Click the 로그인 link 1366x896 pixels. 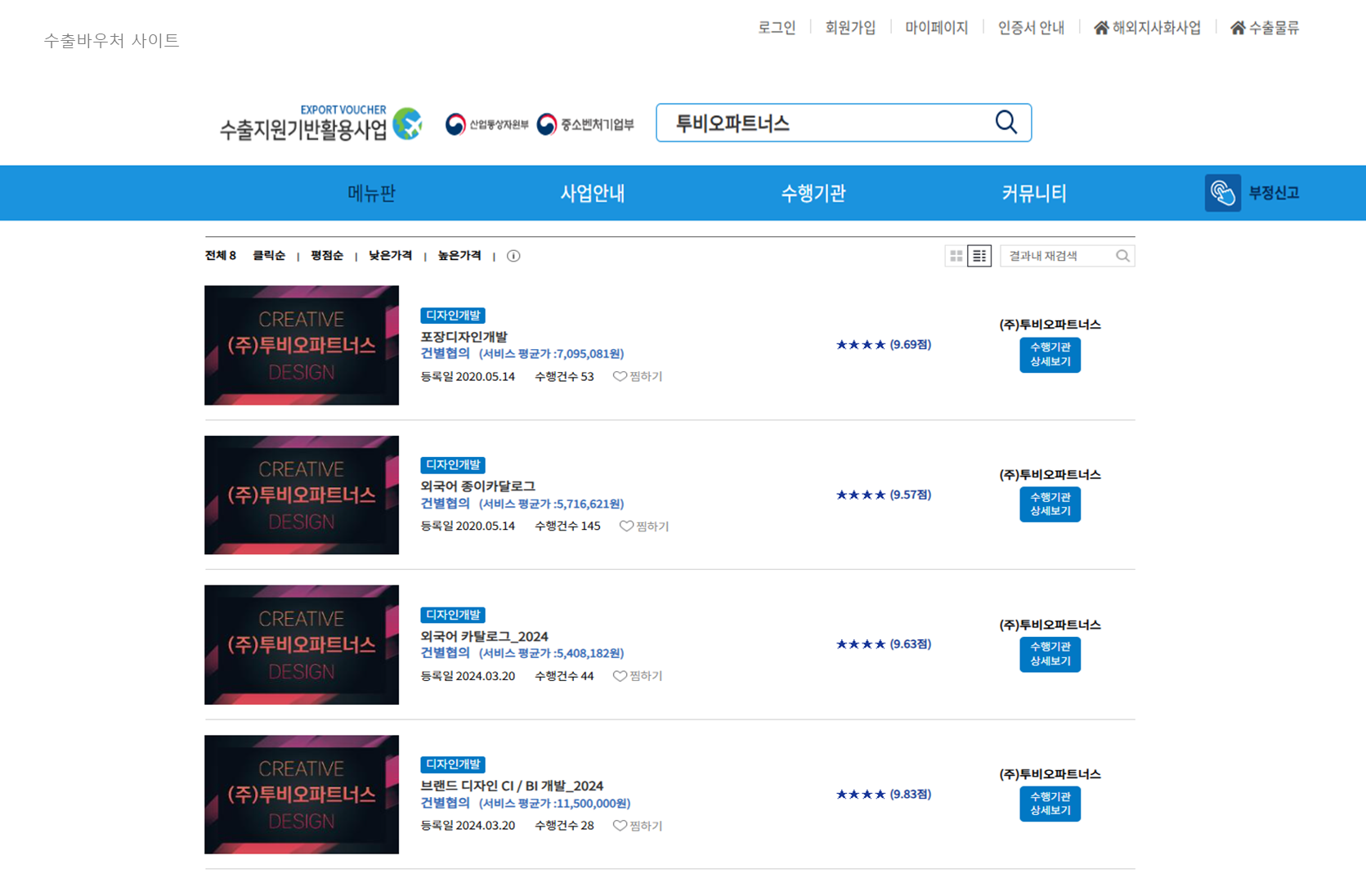(776, 28)
